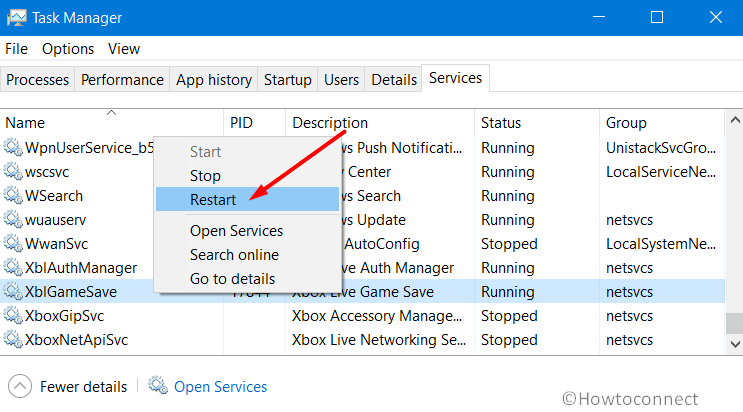Choose Open Services in context menu
743x412 pixels.
247,231
